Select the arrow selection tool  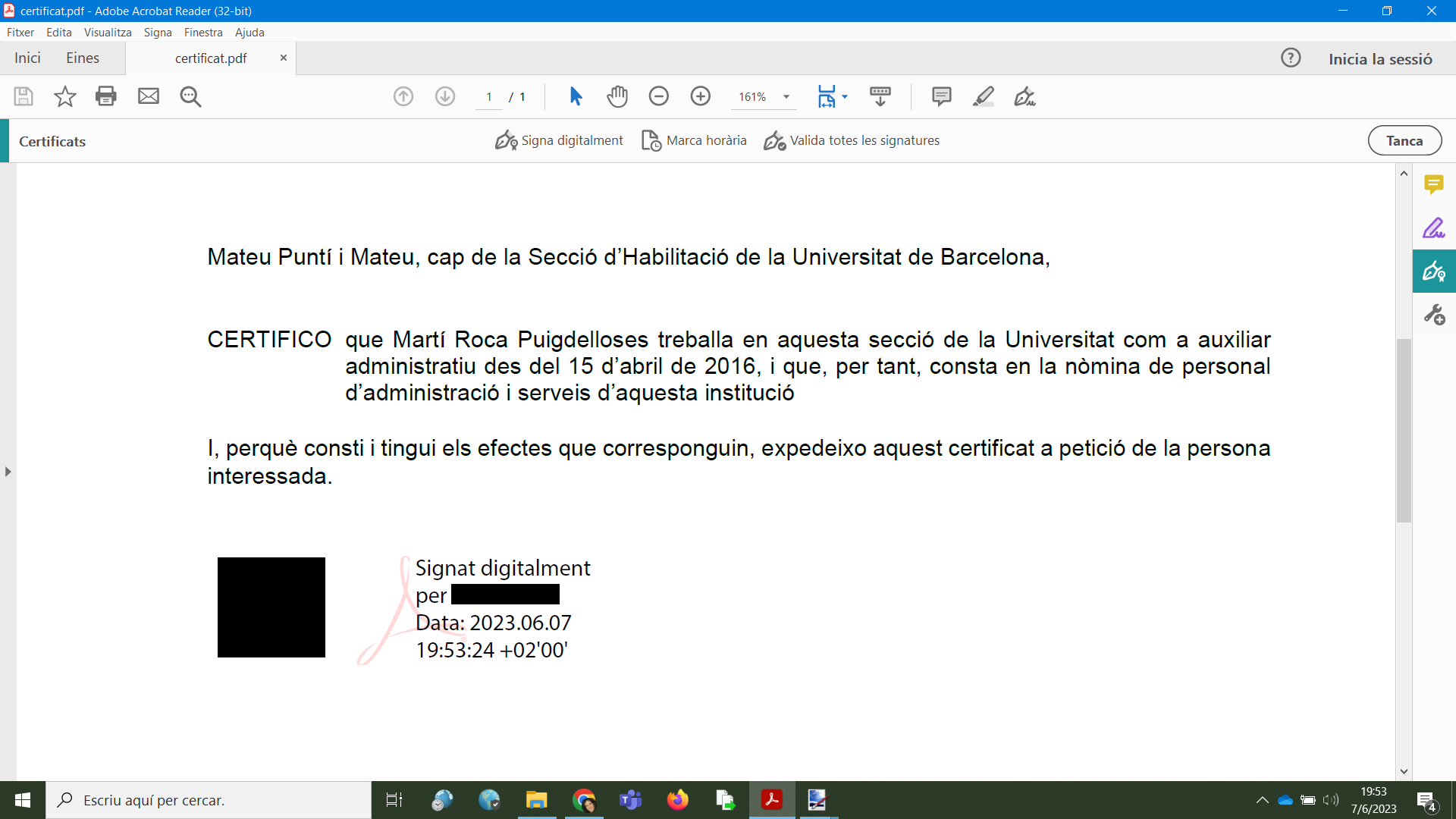576,96
